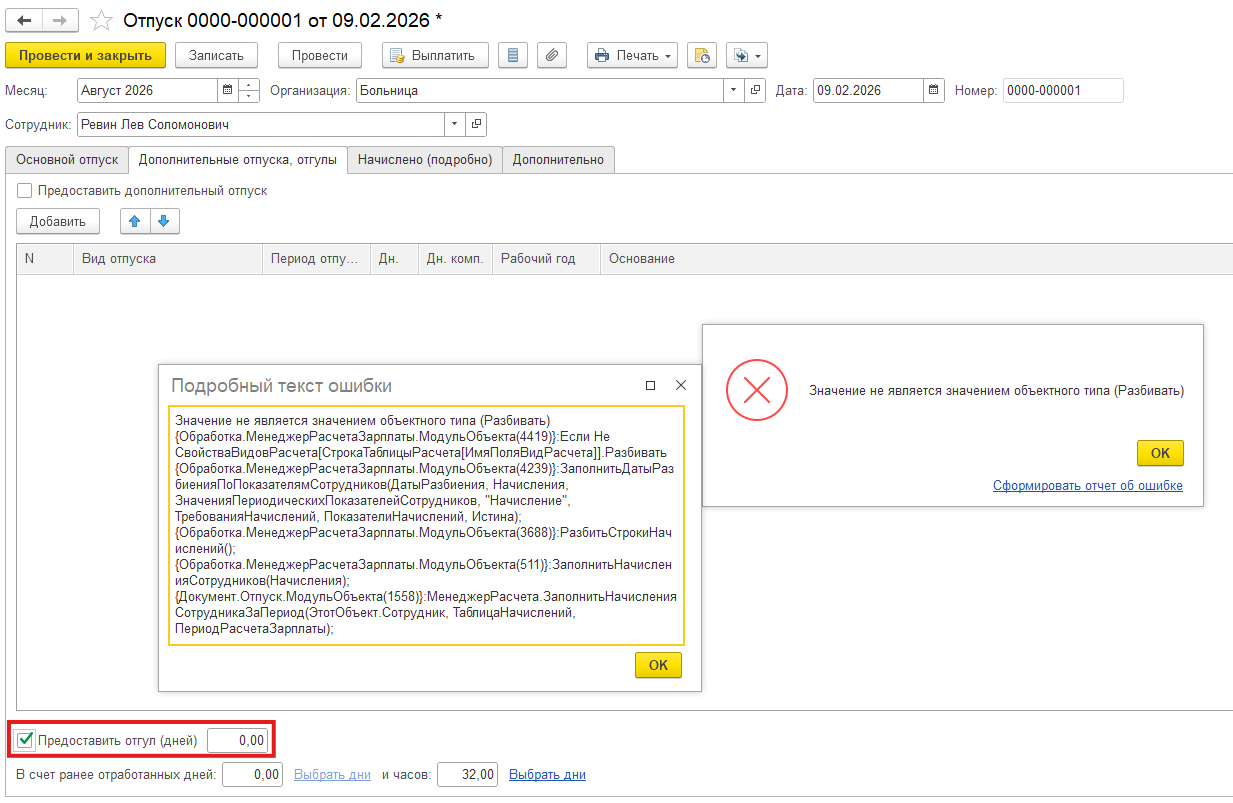Click the Выплатить button
Image resolution: width=1233 pixels, height=803 pixels.
435,55
